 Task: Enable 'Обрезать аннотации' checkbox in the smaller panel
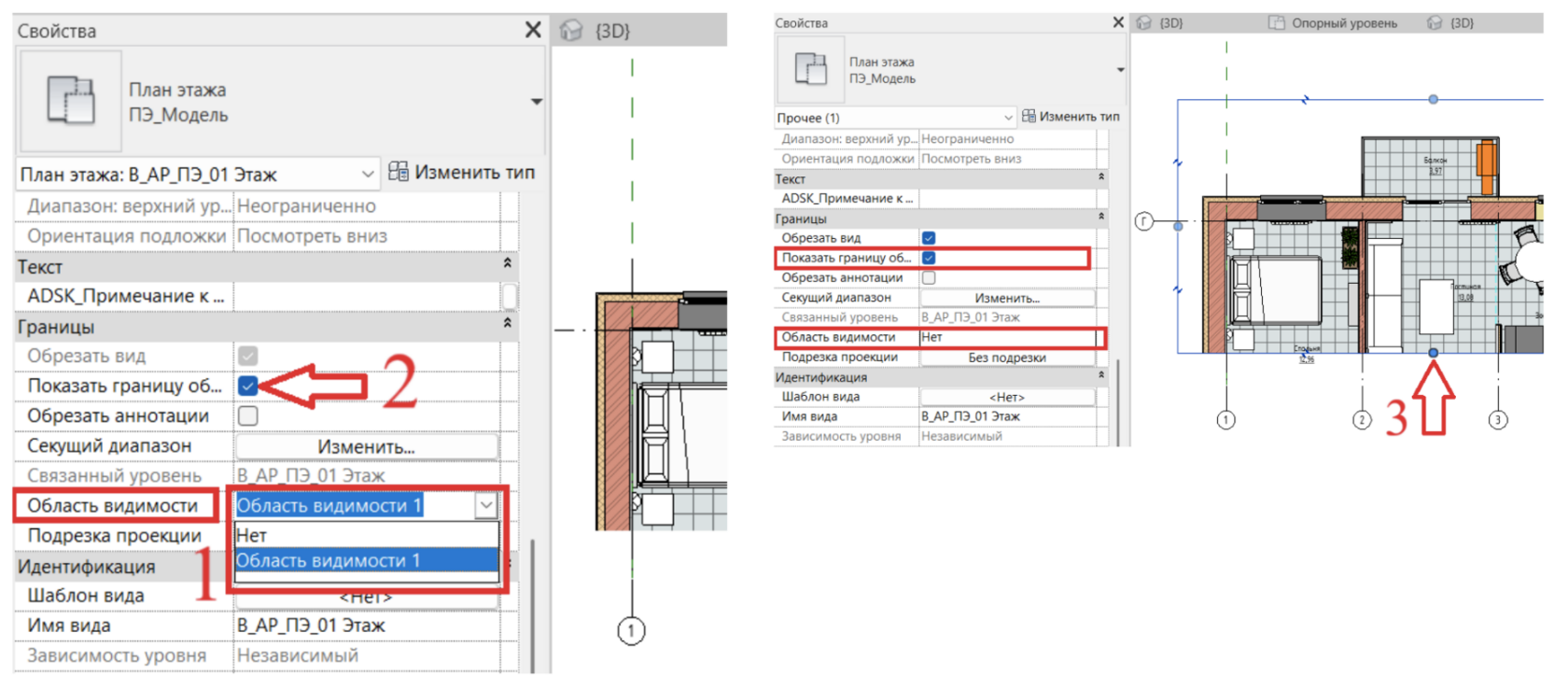929,277
